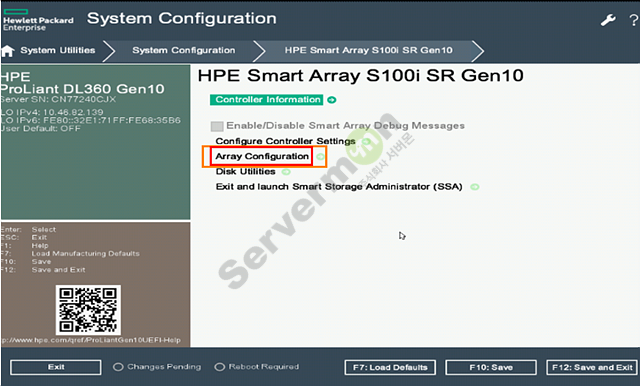Click the arrow icon after Exit and launch SSA

point(474,187)
